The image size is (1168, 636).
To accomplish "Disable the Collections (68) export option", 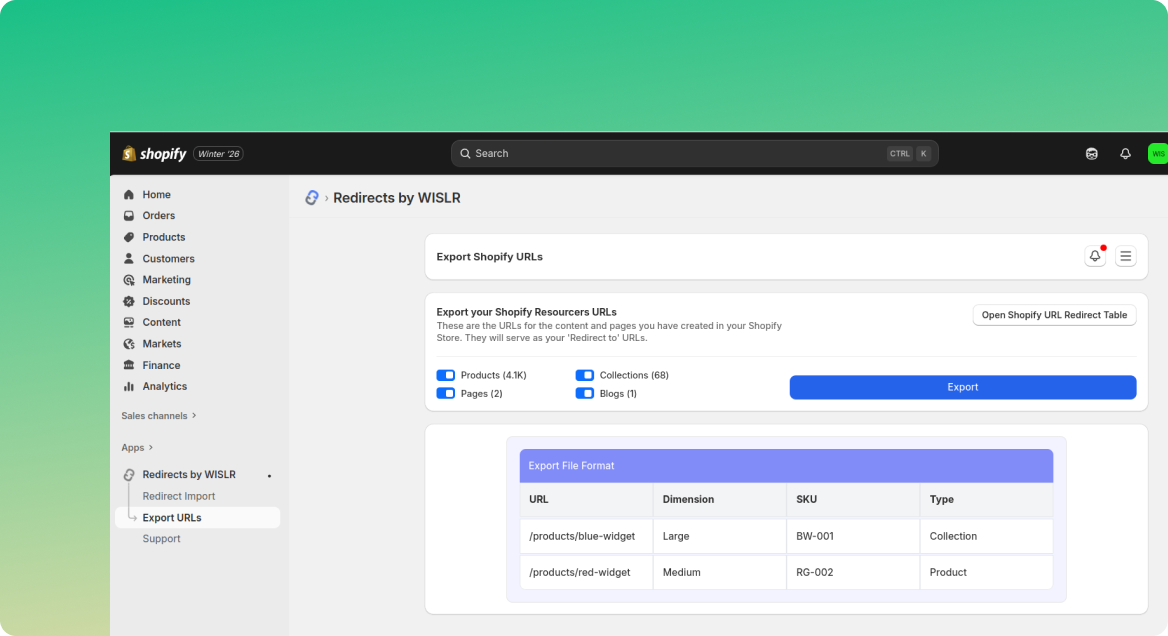I will click(584, 374).
